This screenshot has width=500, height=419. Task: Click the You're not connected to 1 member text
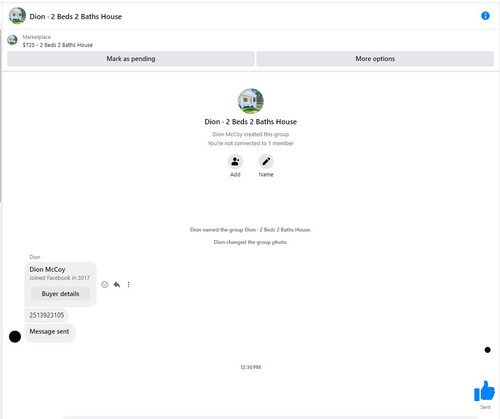[251, 143]
